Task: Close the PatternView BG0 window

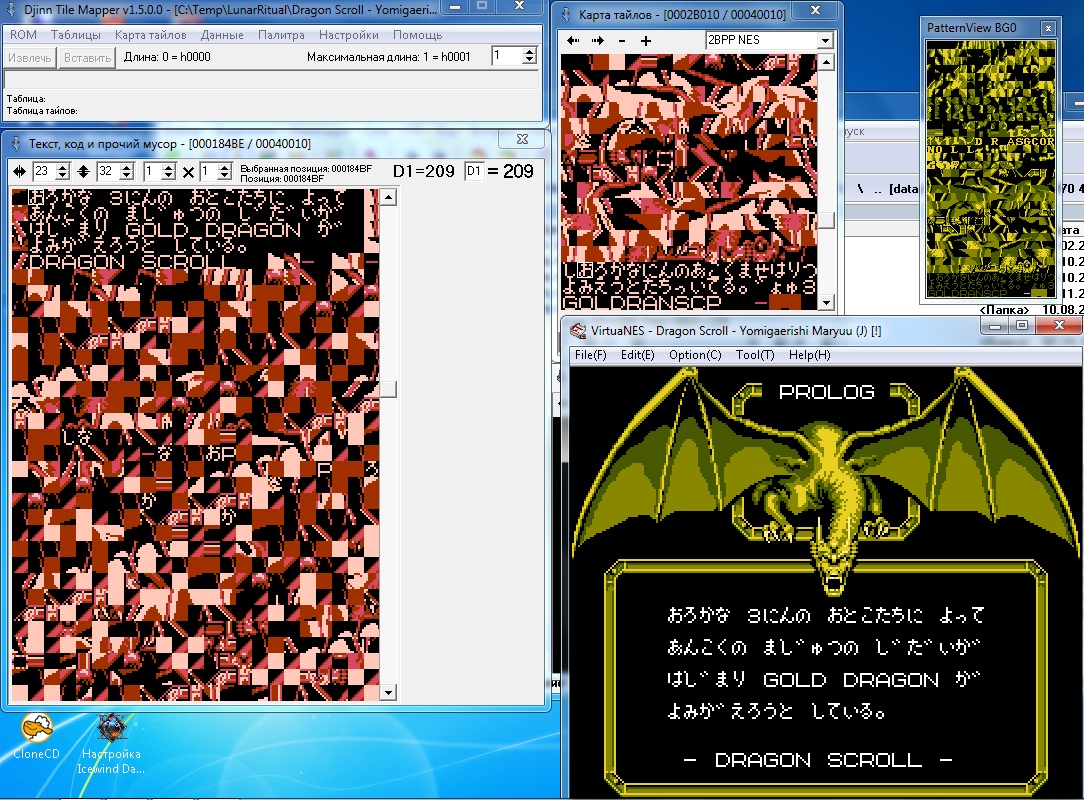Action: 1048,28
